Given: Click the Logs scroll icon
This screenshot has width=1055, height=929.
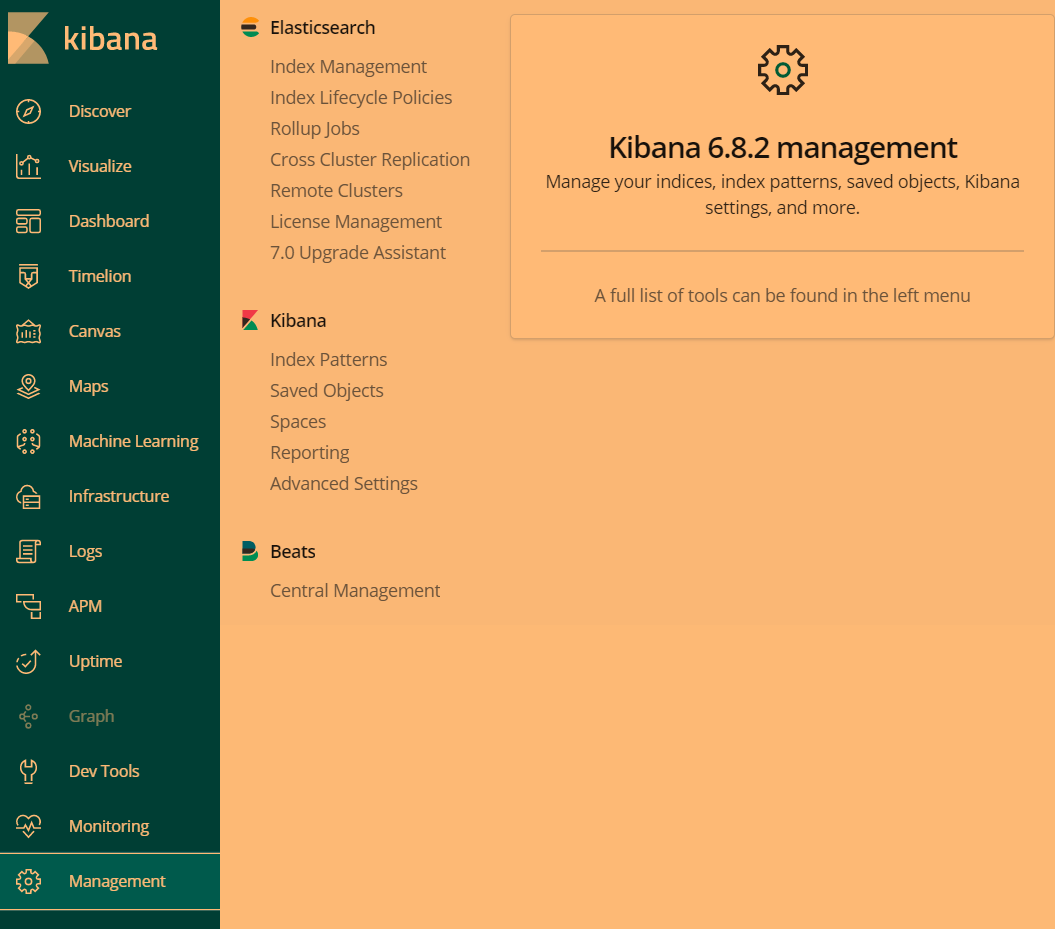Looking at the screenshot, I should point(28,551).
